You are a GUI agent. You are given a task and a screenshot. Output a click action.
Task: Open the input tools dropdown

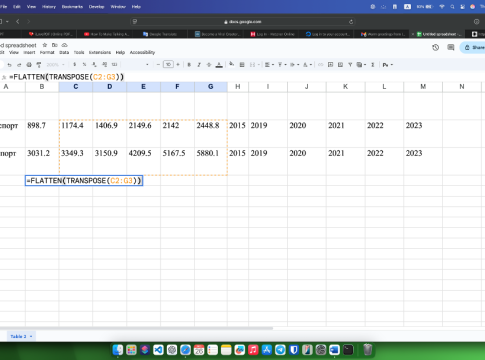[x=388, y=65]
